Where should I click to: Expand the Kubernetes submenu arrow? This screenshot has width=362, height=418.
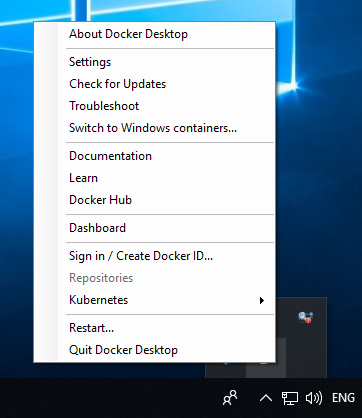click(262, 300)
